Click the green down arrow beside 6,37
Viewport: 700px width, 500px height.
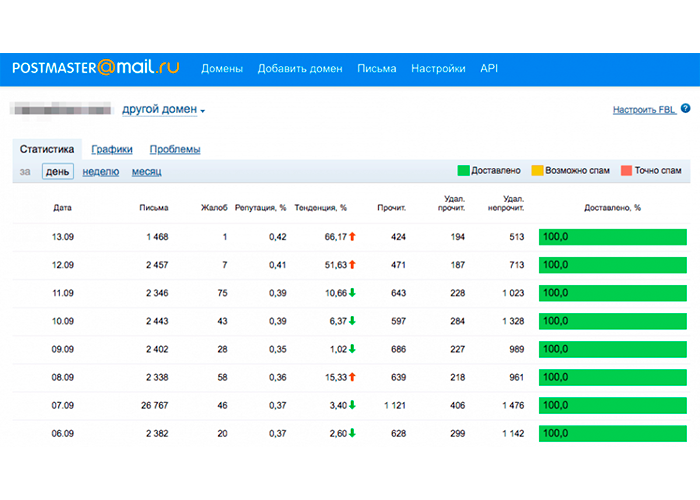pos(352,321)
